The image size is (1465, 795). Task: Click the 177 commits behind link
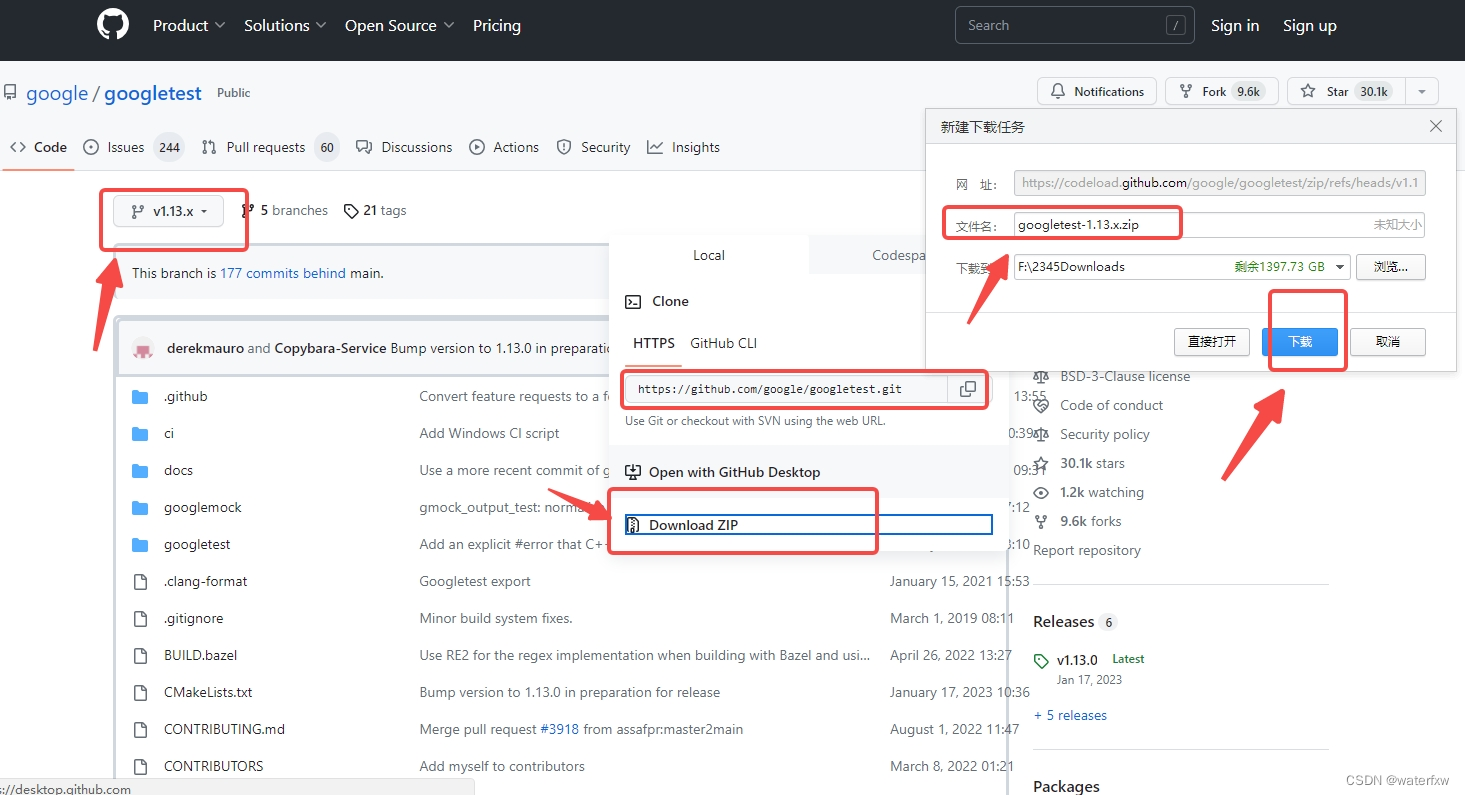283,273
